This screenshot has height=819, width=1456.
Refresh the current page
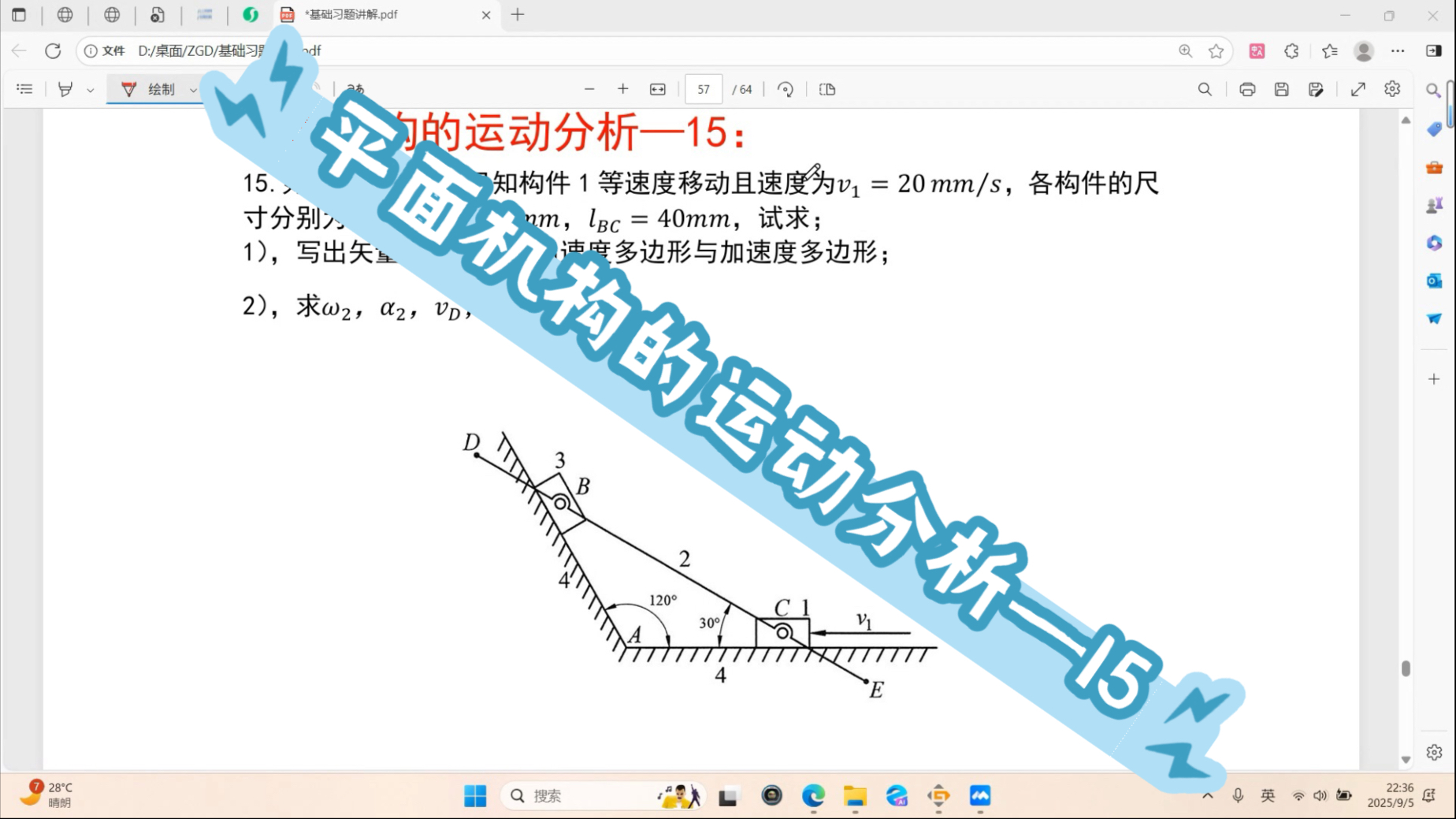53,50
